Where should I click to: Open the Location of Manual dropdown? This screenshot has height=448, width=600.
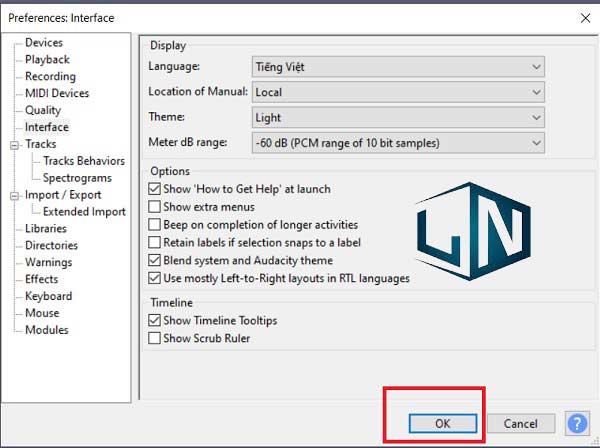[x=398, y=92]
